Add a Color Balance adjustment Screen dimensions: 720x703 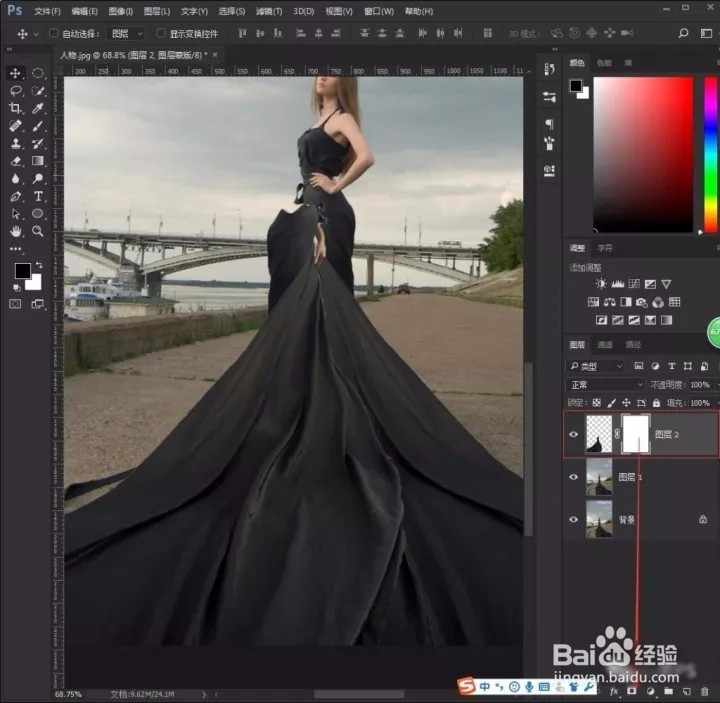coord(609,302)
